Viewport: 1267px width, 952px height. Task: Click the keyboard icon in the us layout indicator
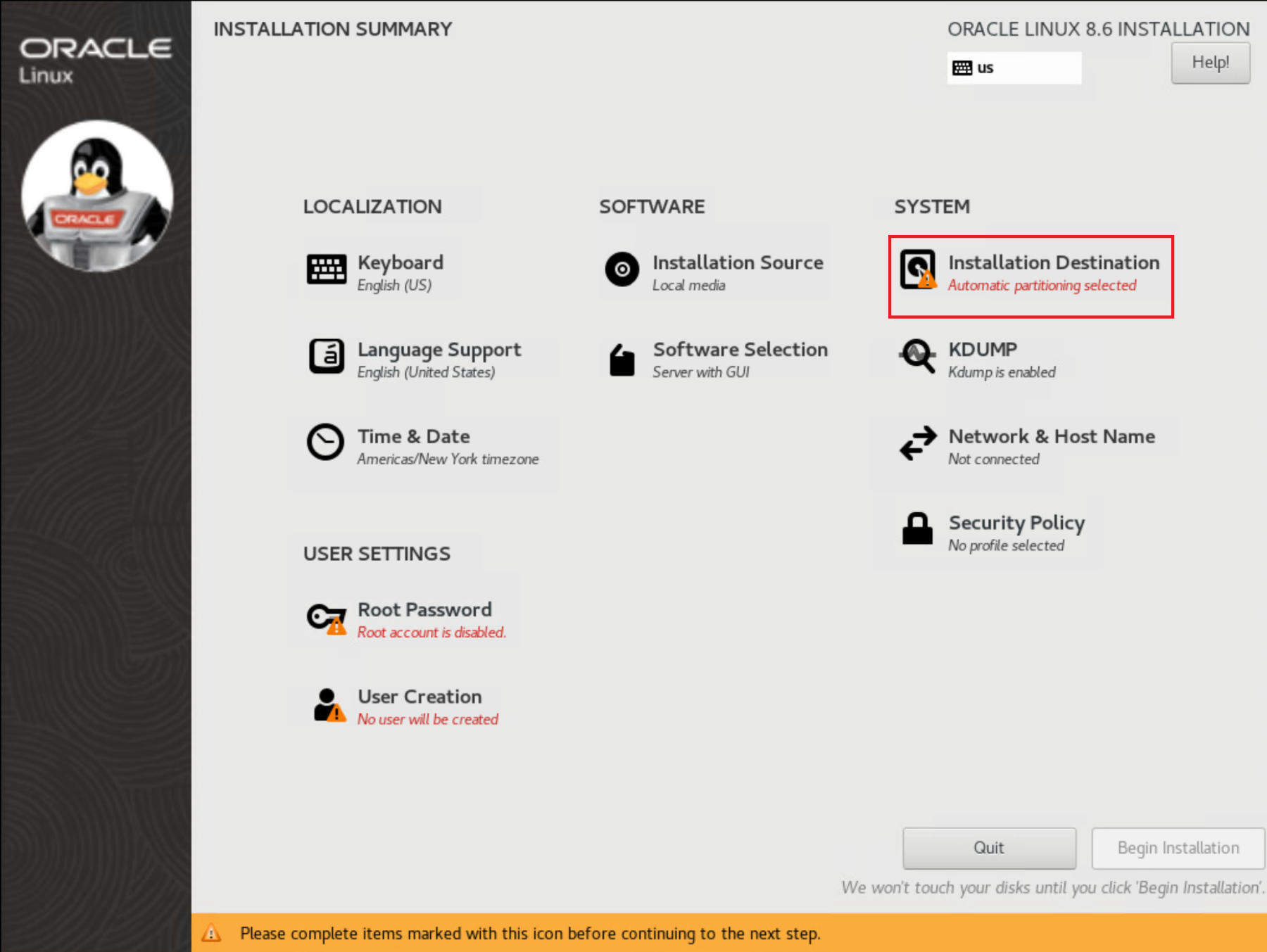coord(962,68)
